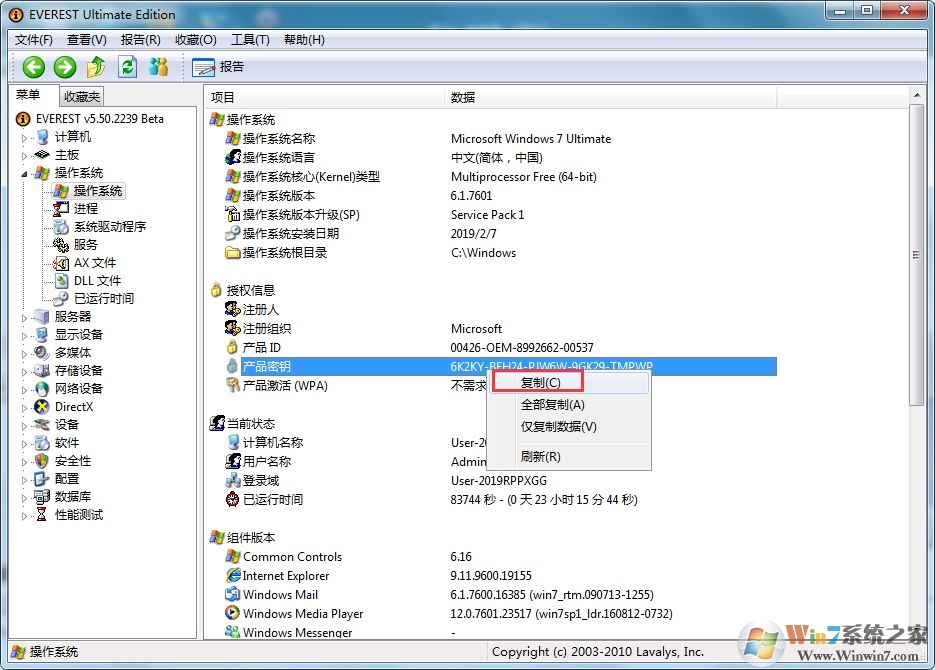Viewport: 935px width, 670px height.
Task: Expand the 网络设备 tree node
Action: (25, 389)
